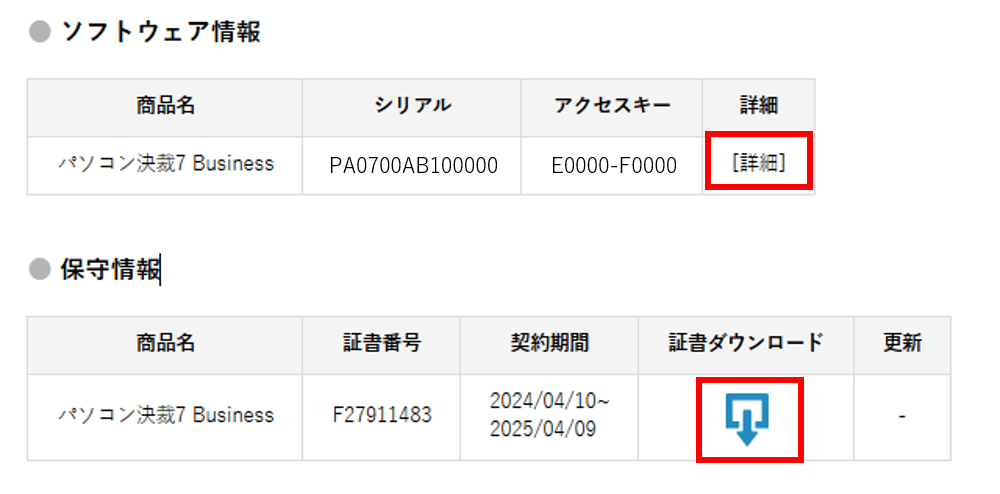Viewport: 1000px width, 494px height.
Task: Click the 更新 column header
Action: point(902,344)
